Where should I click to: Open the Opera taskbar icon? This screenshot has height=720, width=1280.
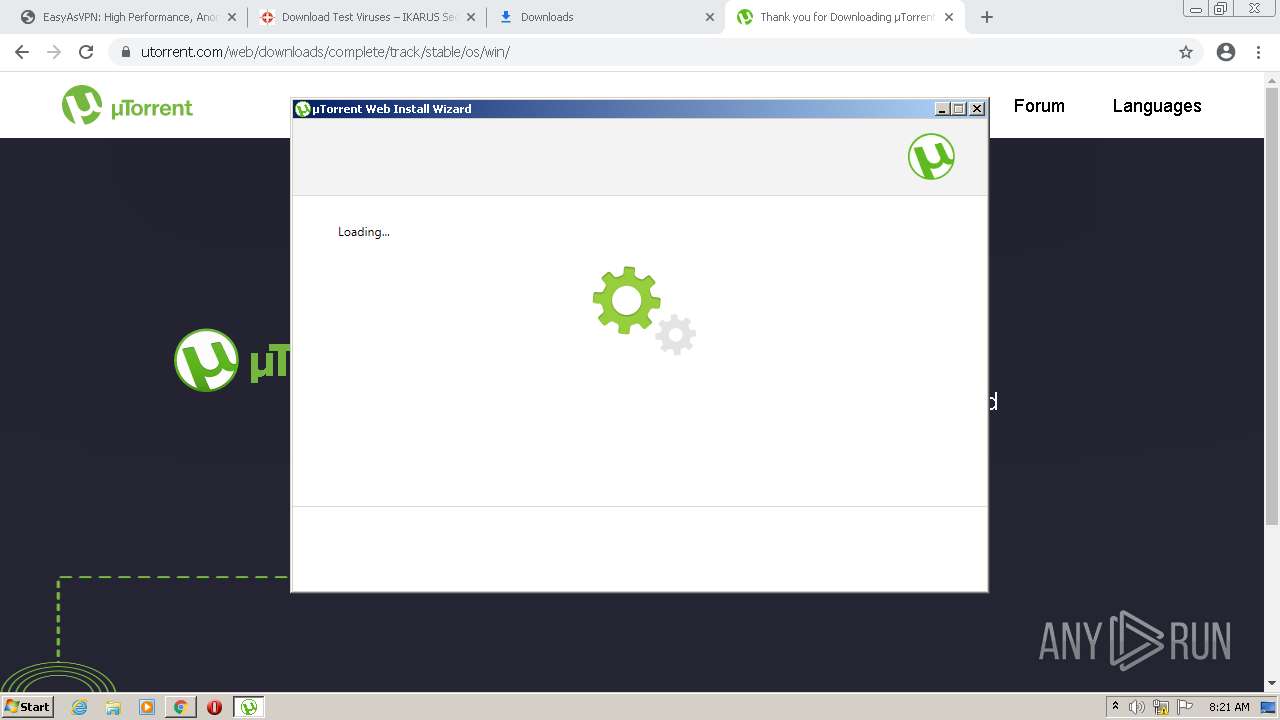[x=214, y=707]
